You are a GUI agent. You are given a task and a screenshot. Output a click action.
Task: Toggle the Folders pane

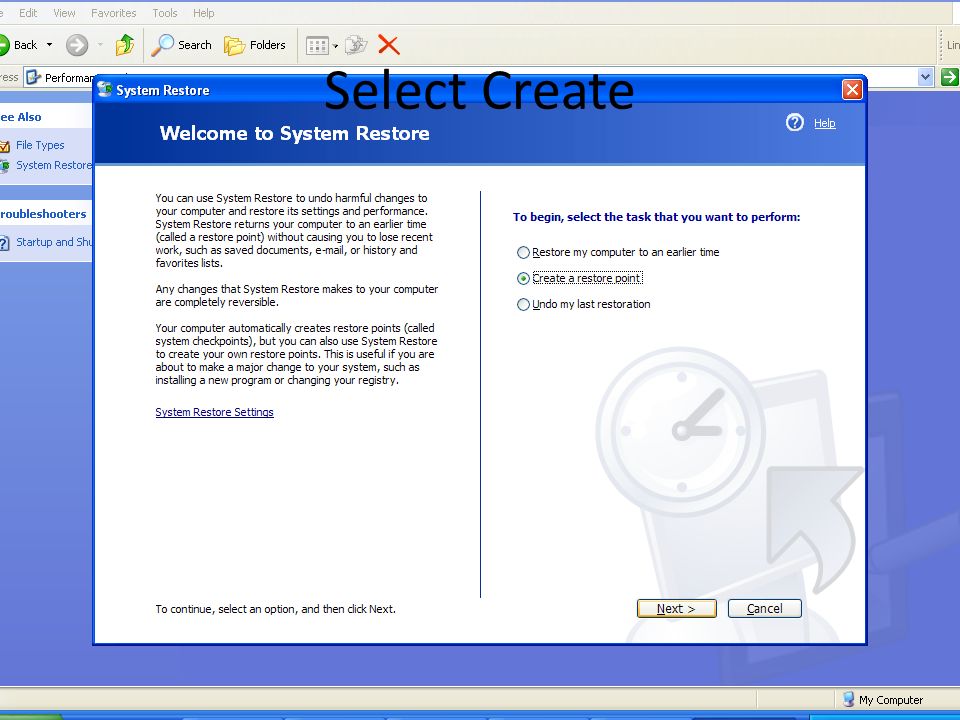255,45
